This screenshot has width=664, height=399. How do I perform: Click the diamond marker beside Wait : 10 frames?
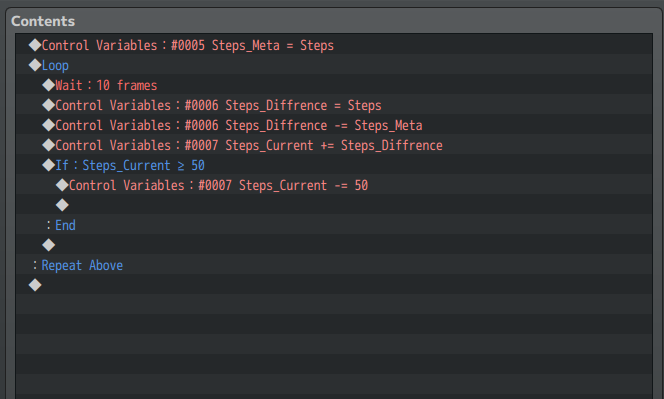[x=49, y=85]
